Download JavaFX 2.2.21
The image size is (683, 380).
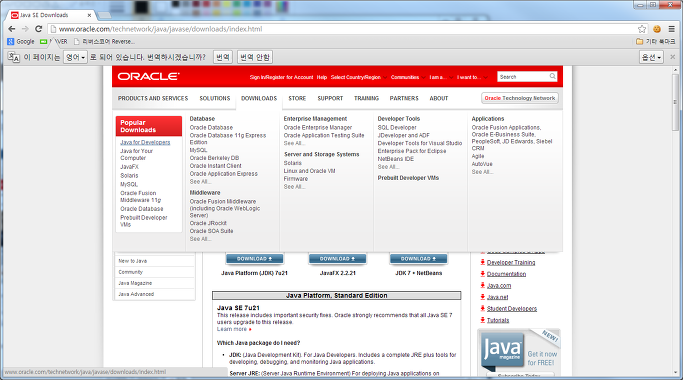click(x=338, y=259)
